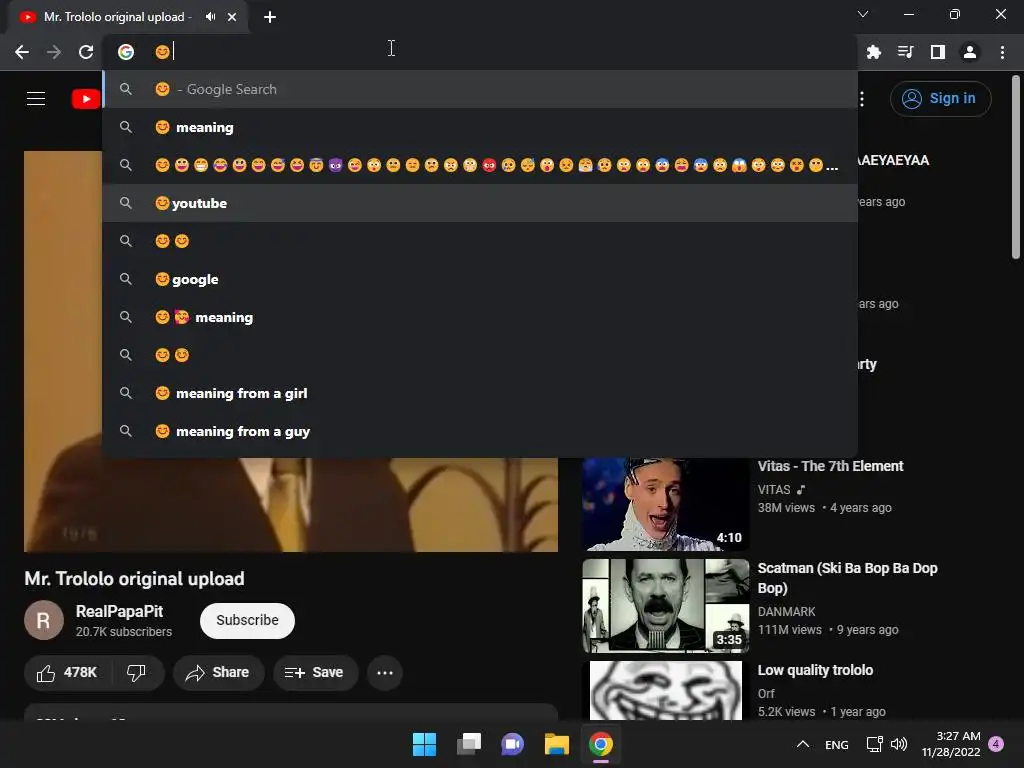Open media controls icon in toolbar

click(x=906, y=52)
